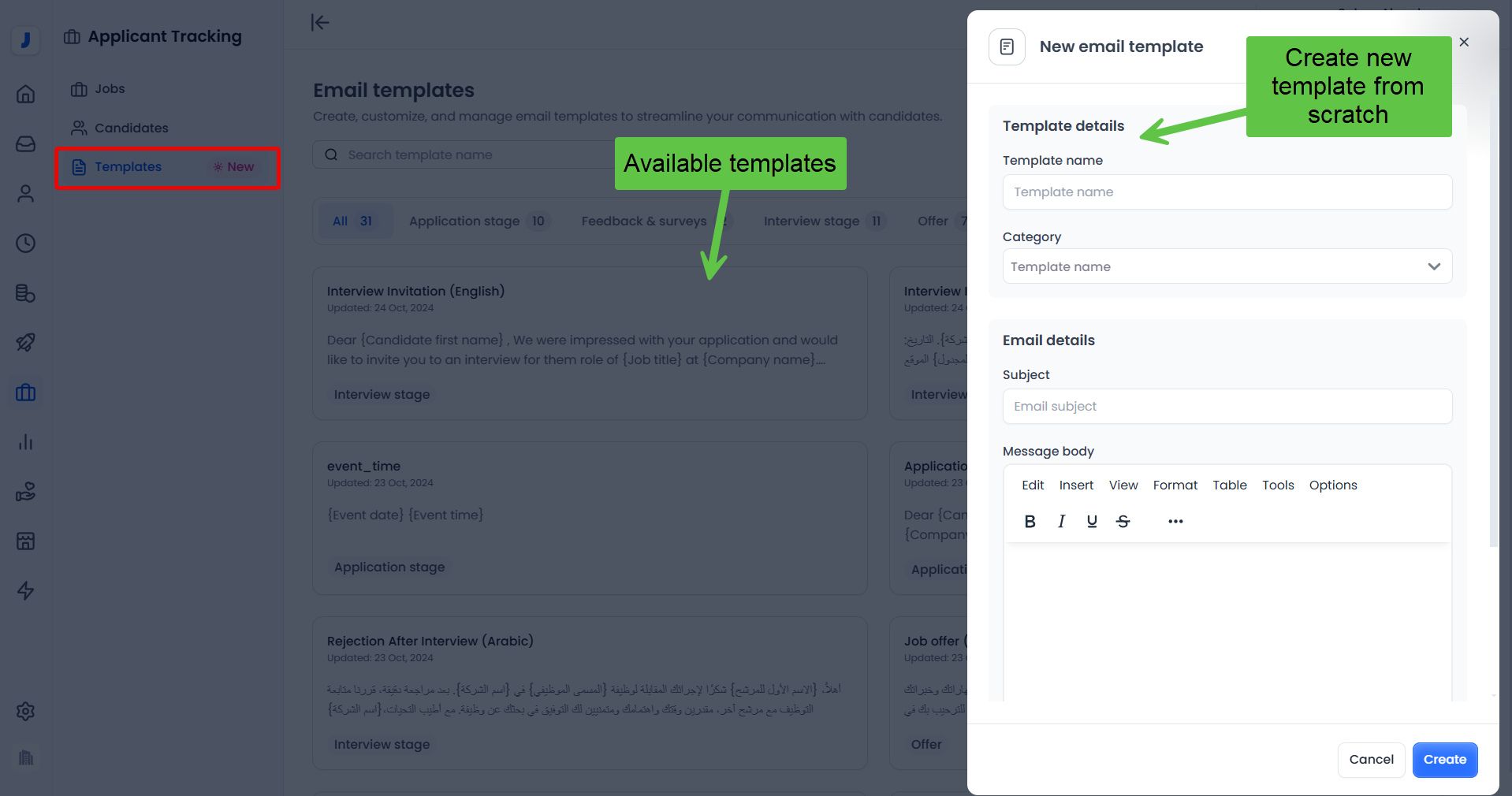Toggle Bold formatting in message body

[x=1030, y=521]
